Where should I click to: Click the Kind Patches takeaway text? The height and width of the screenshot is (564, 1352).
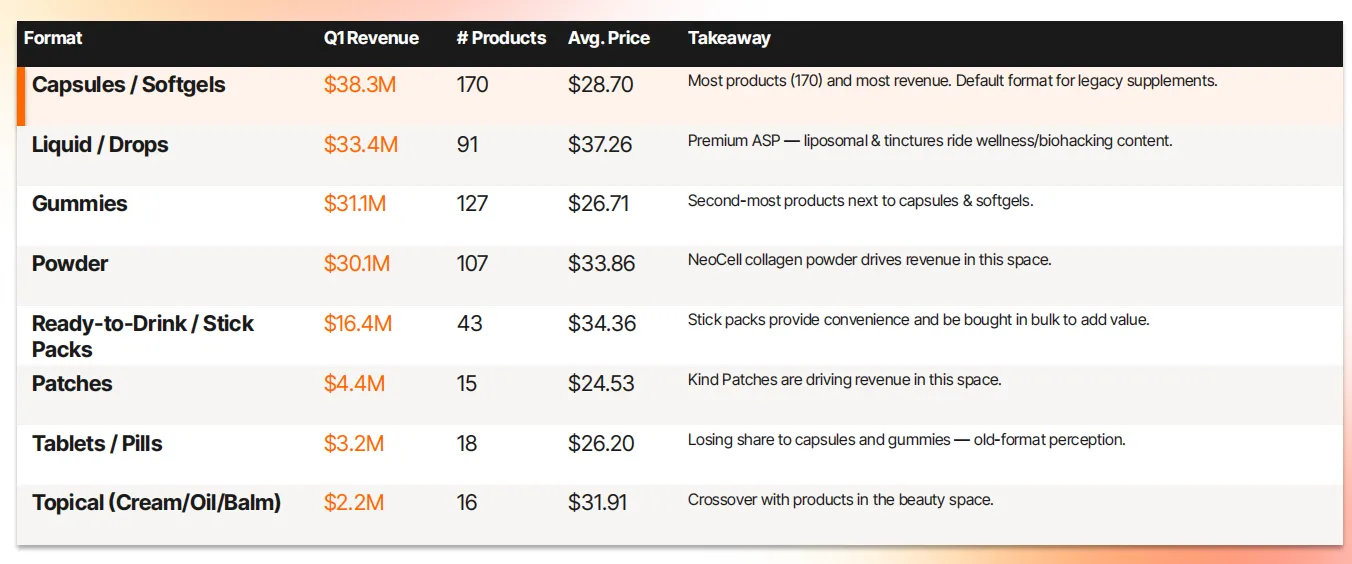click(x=844, y=380)
